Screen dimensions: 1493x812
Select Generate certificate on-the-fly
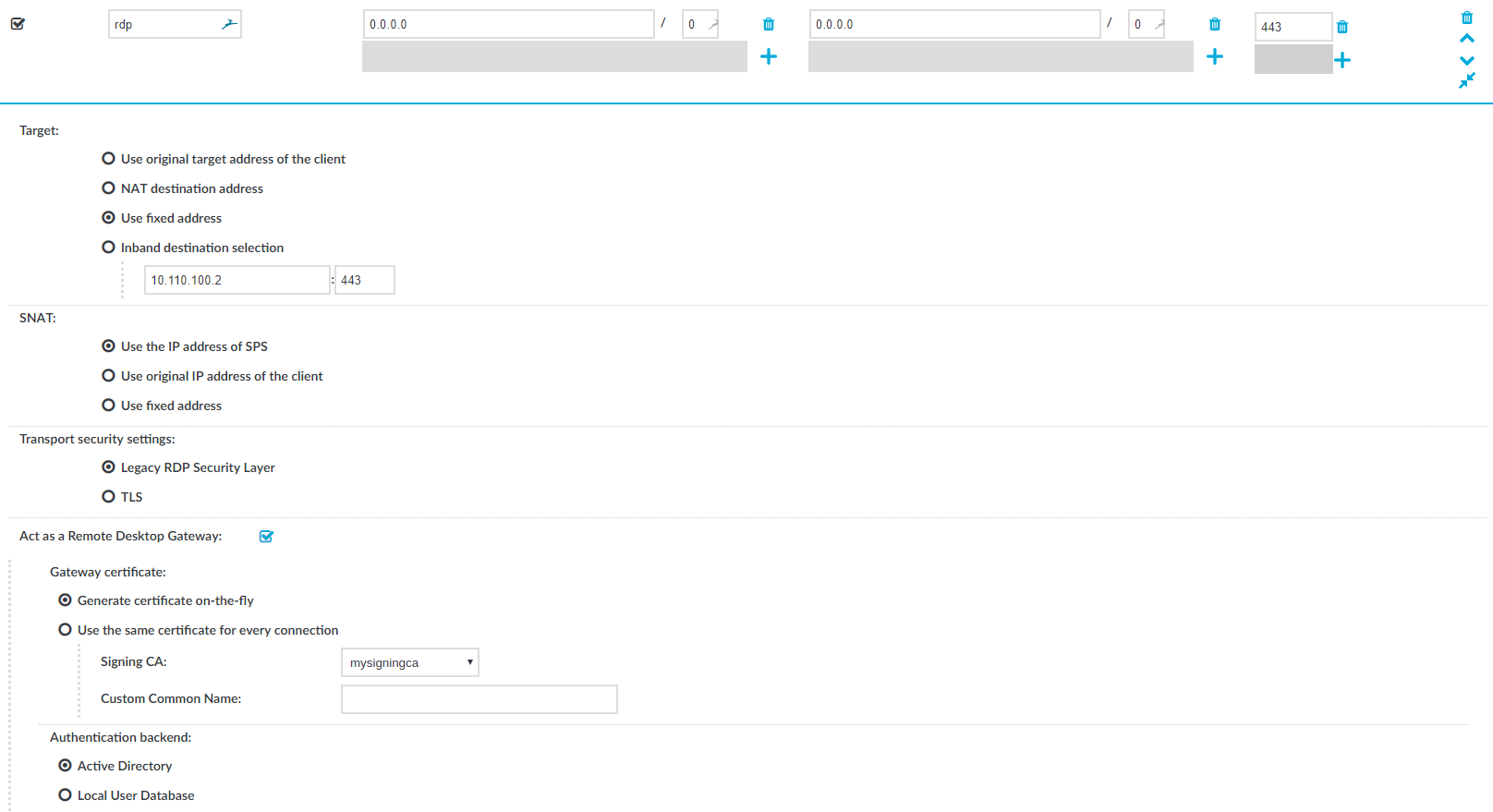tap(65, 600)
